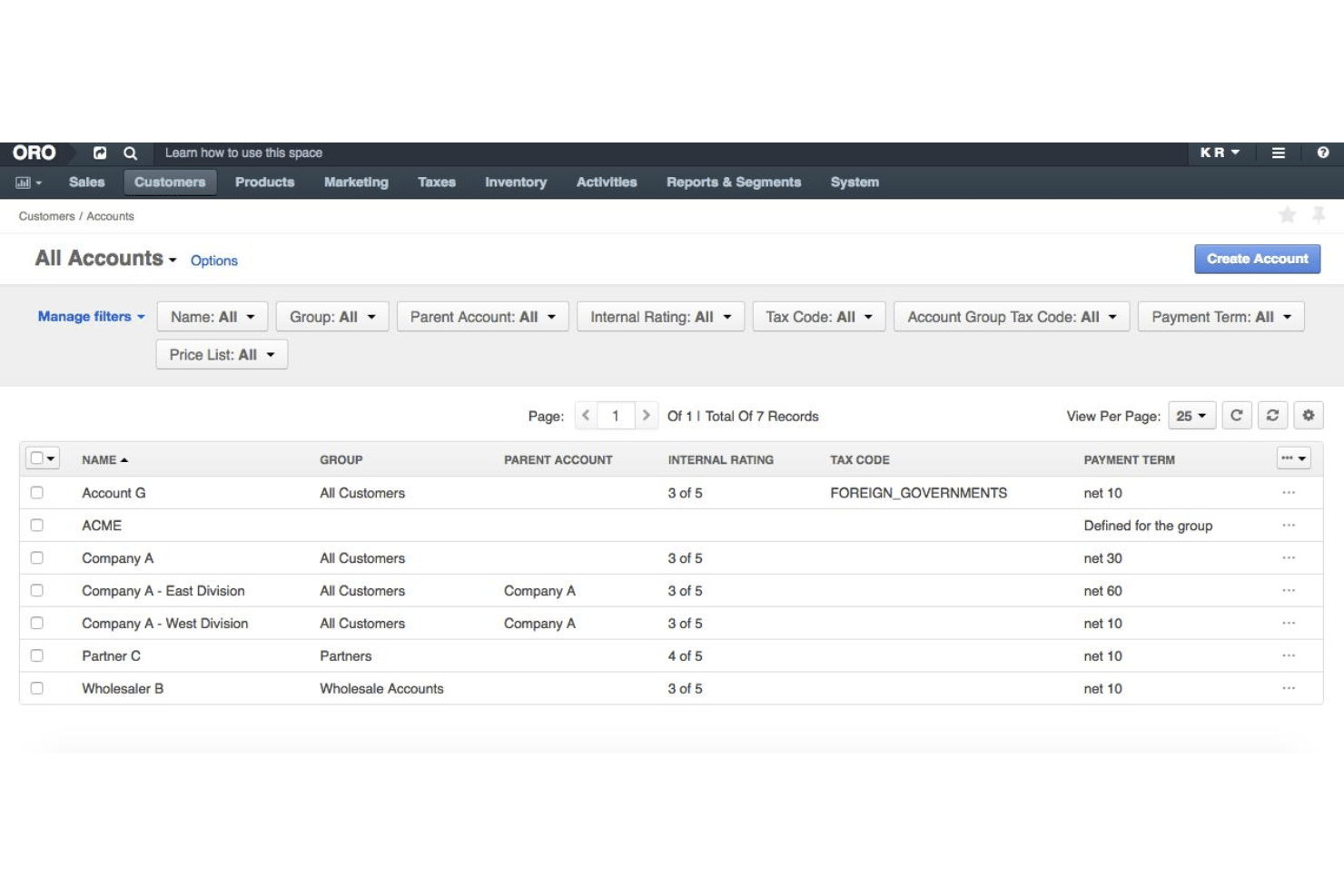Open the hamburger menu icon
Image resolution: width=1344 pixels, height=896 pixels.
point(1278,153)
